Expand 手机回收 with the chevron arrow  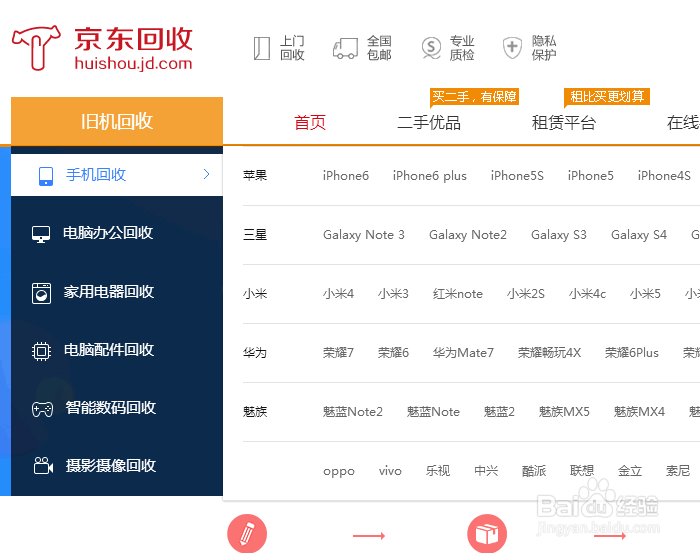tap(206, 174)
